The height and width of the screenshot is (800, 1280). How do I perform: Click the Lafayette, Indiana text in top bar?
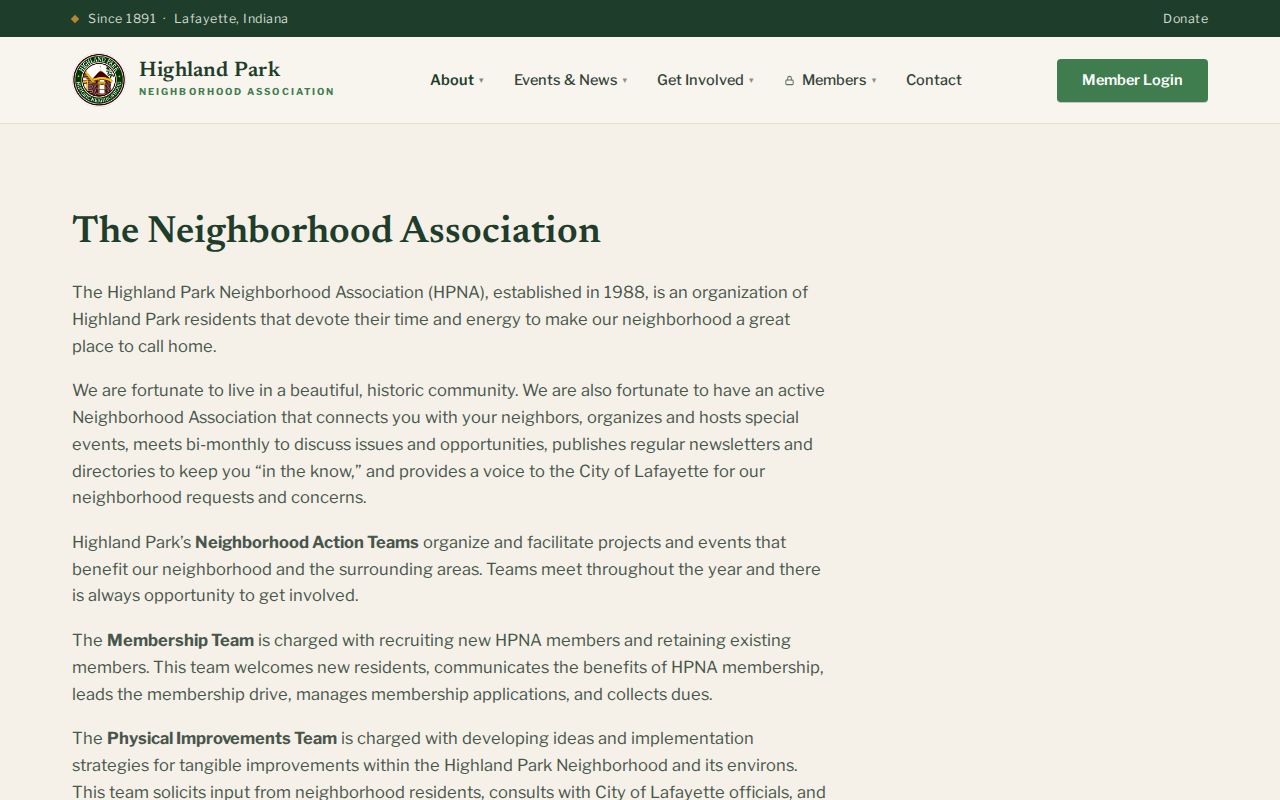pos(231,19)
